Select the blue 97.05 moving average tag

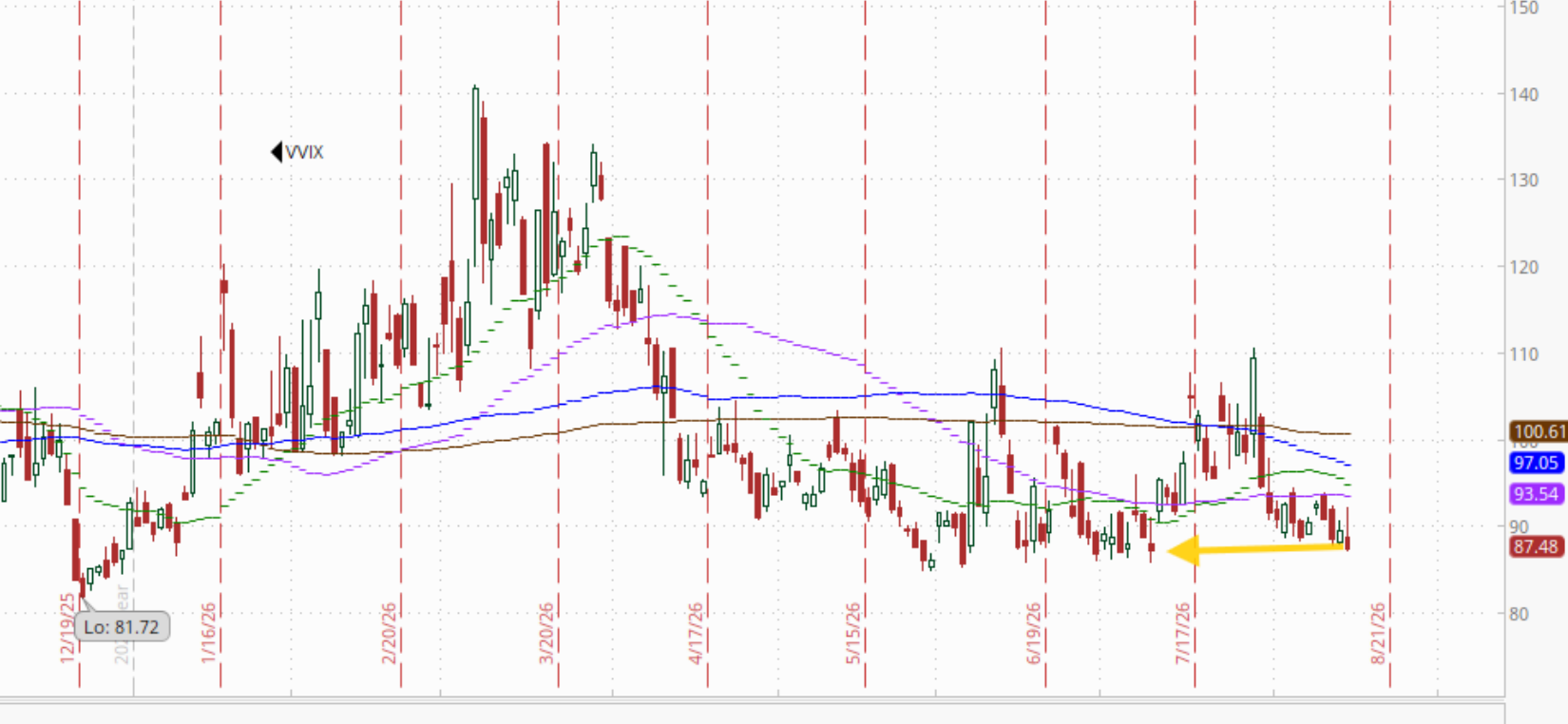(x=1537, y=463)
